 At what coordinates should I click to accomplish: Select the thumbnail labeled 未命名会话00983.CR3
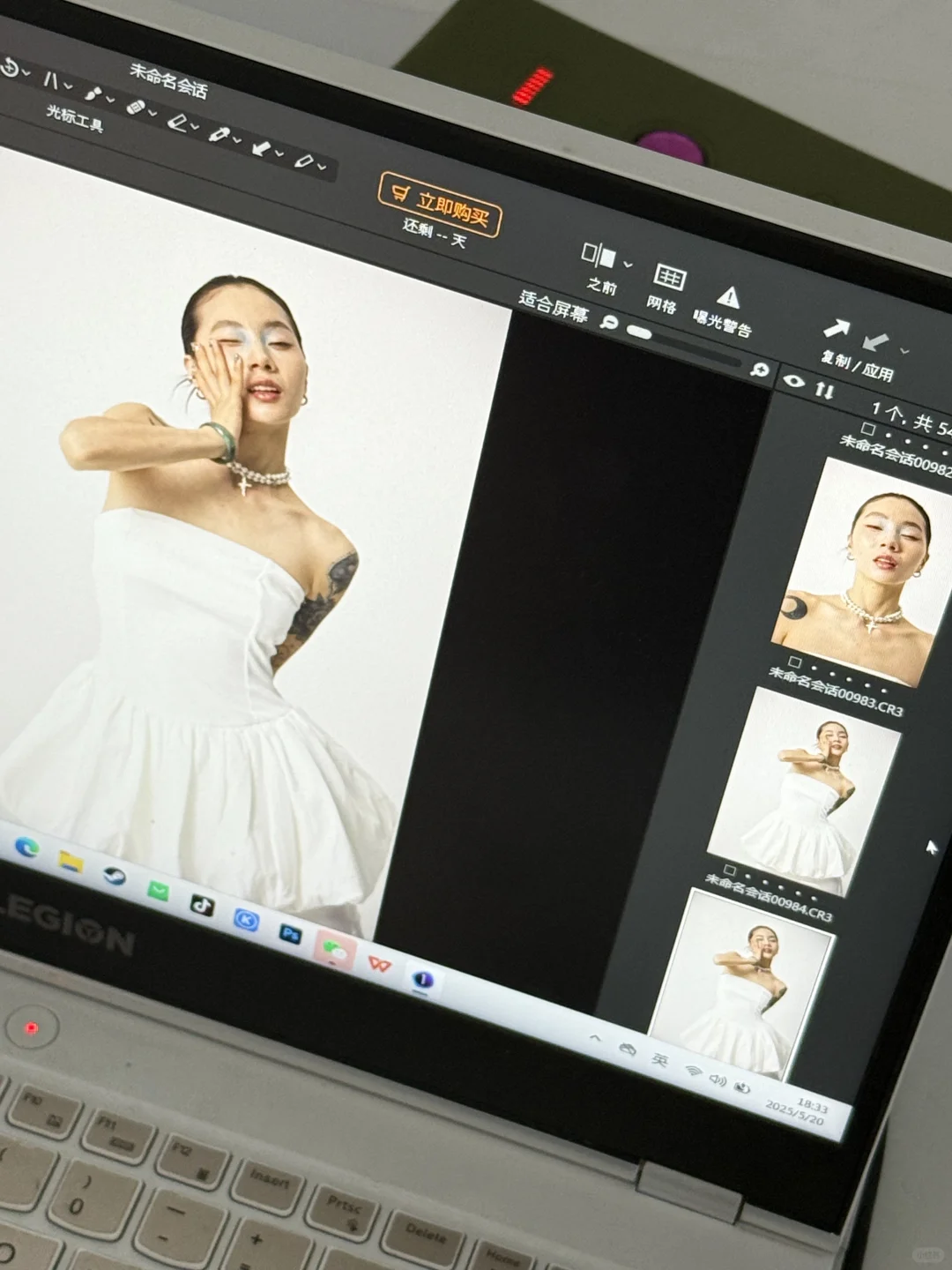pos(804,792)
